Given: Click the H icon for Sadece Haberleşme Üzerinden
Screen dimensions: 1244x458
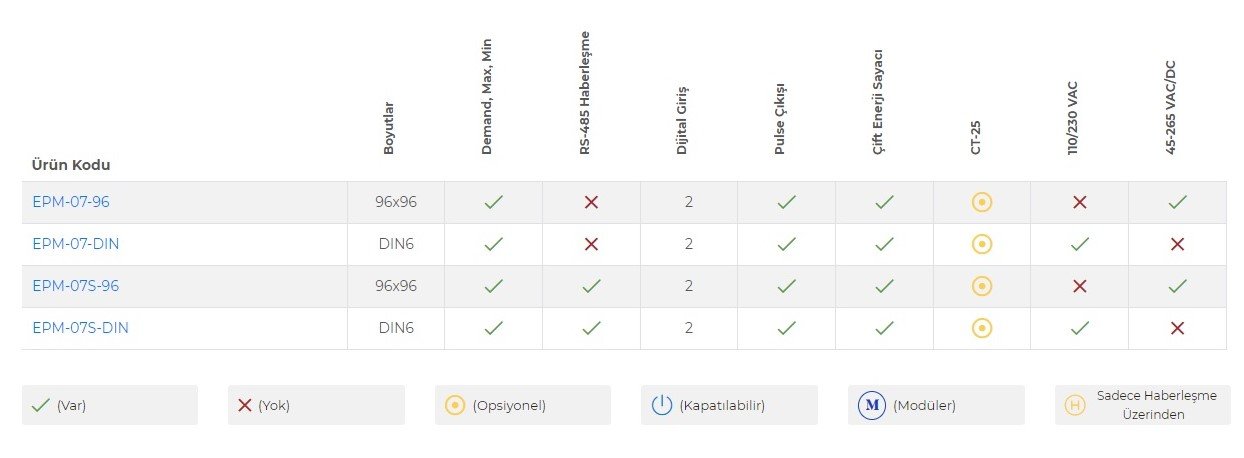Looking at the screenshot, I should pos(1075,405).
